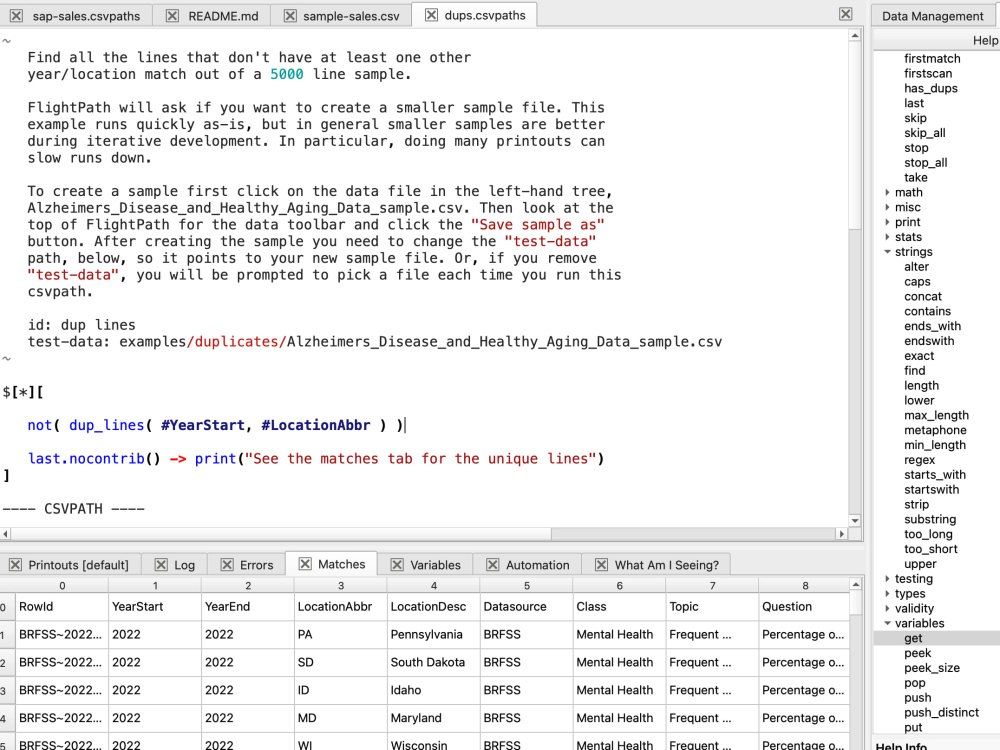Select the regex function
The width and height of the screenshot is (1000, 750).
(x=919, y=460)
